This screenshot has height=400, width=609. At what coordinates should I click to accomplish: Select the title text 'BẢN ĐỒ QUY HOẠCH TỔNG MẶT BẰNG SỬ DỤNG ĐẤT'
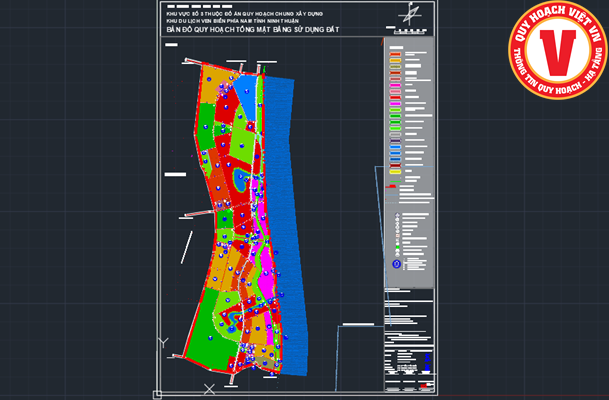pos(253,31)
